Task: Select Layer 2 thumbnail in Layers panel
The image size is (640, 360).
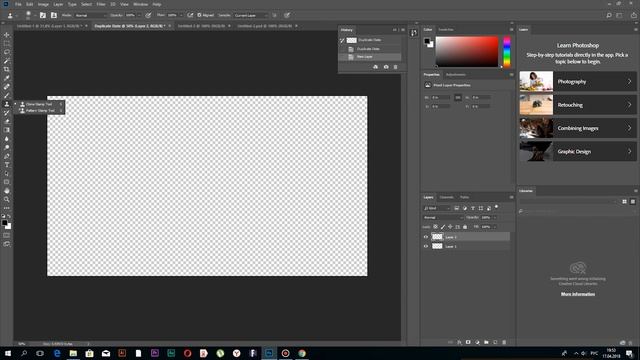Action: [x=437, y=237]
